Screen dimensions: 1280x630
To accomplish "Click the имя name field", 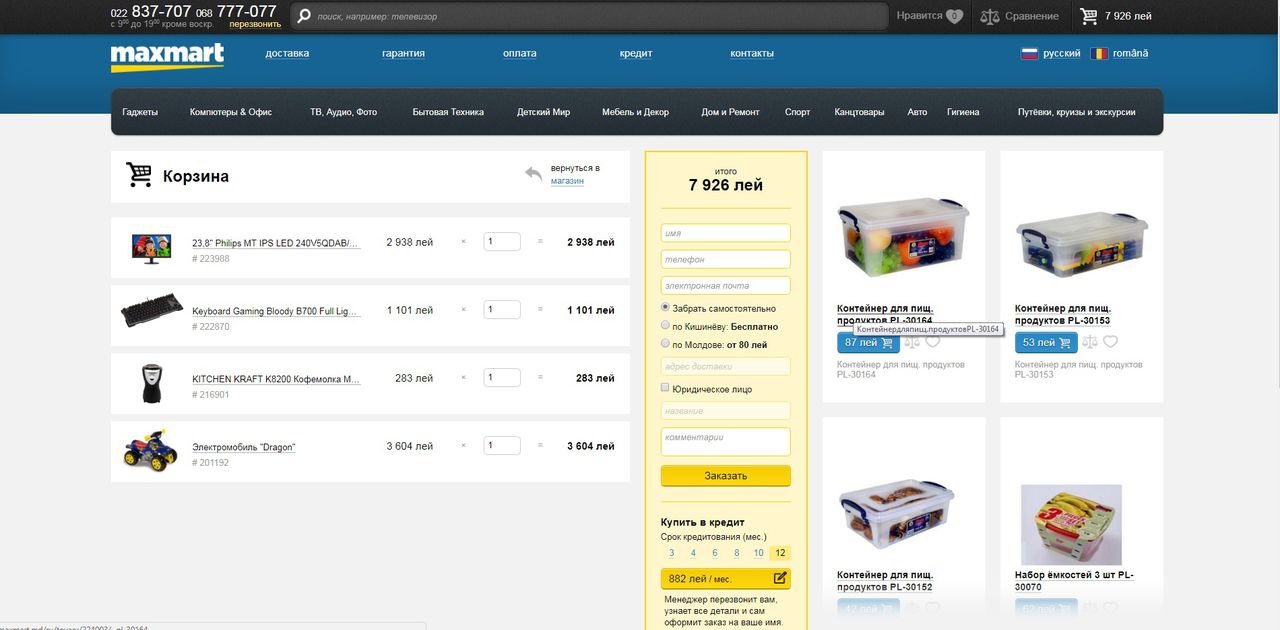I will click(x=726, y=233).
